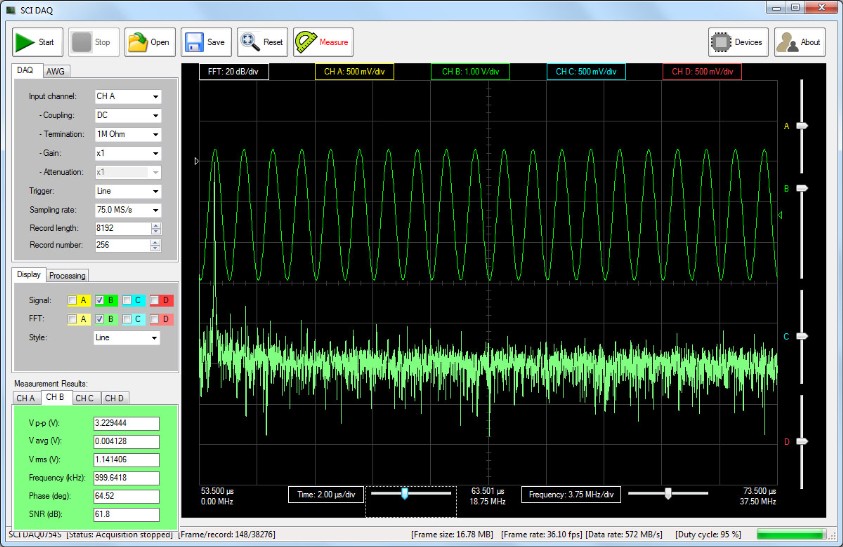Click the channel B vertical offset slider
Viewport: 843px width, 547px height.
point(802,188)
